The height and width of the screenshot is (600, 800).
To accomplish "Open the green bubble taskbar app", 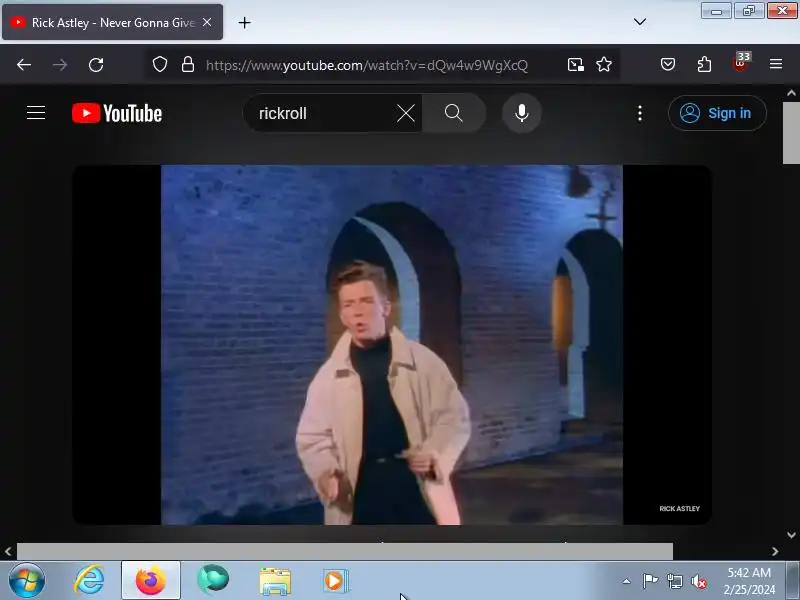I will 213,580.
